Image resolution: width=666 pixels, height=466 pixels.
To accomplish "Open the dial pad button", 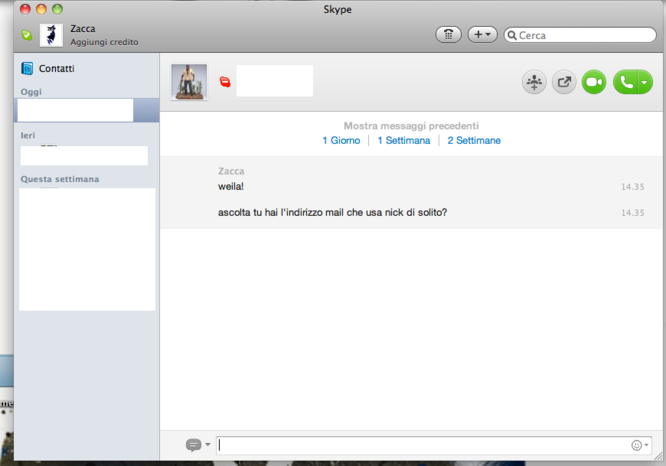I will (448, 34).
